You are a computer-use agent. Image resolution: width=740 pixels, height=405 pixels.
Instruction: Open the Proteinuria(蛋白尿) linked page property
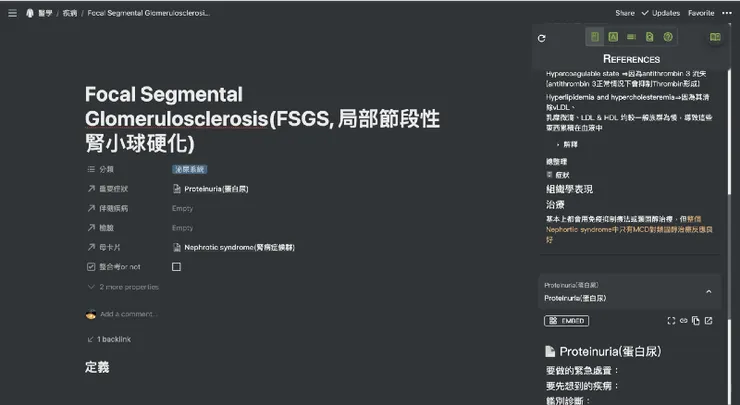point(210,189)
